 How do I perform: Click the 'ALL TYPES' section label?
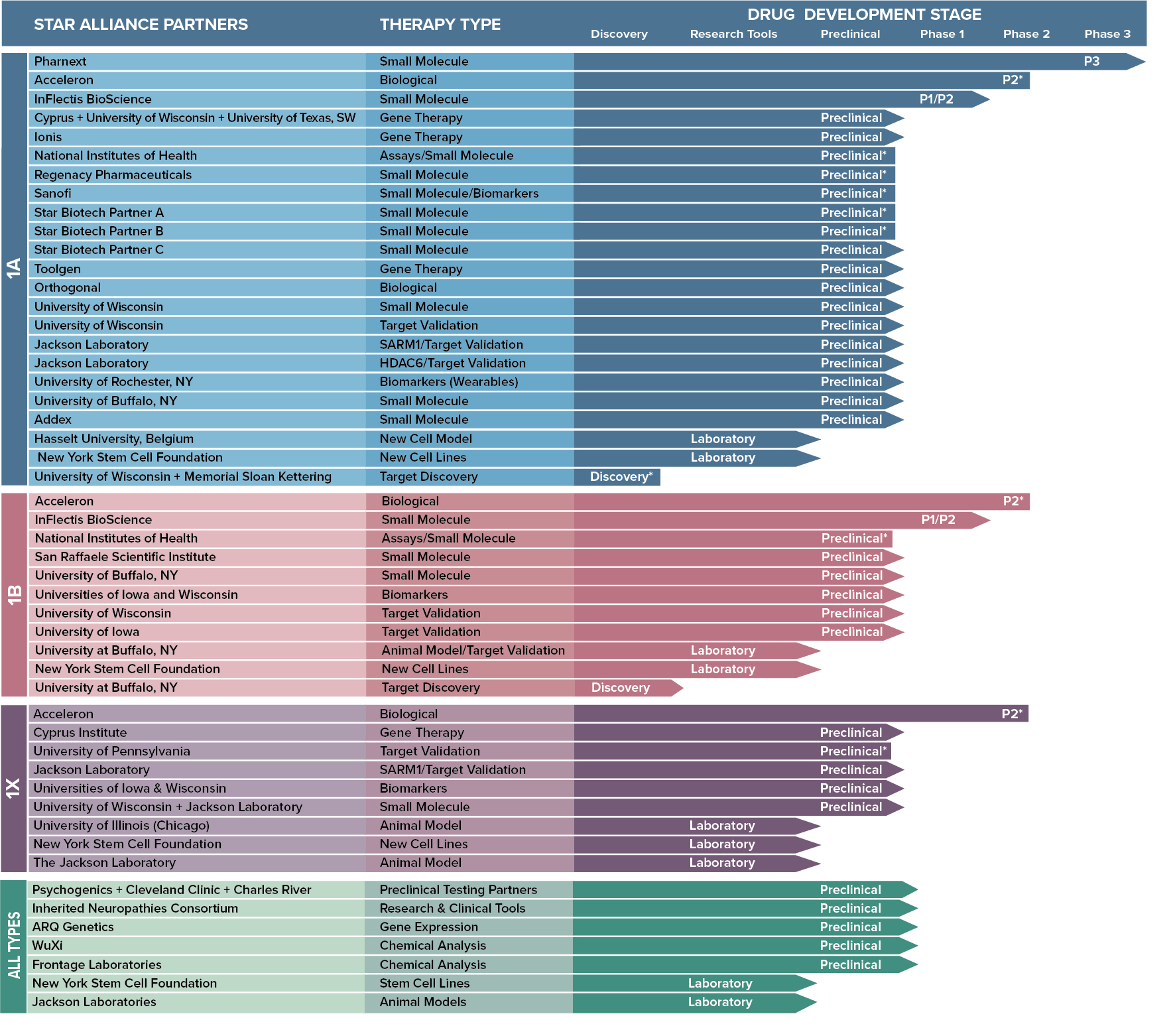tap(14, 946)
